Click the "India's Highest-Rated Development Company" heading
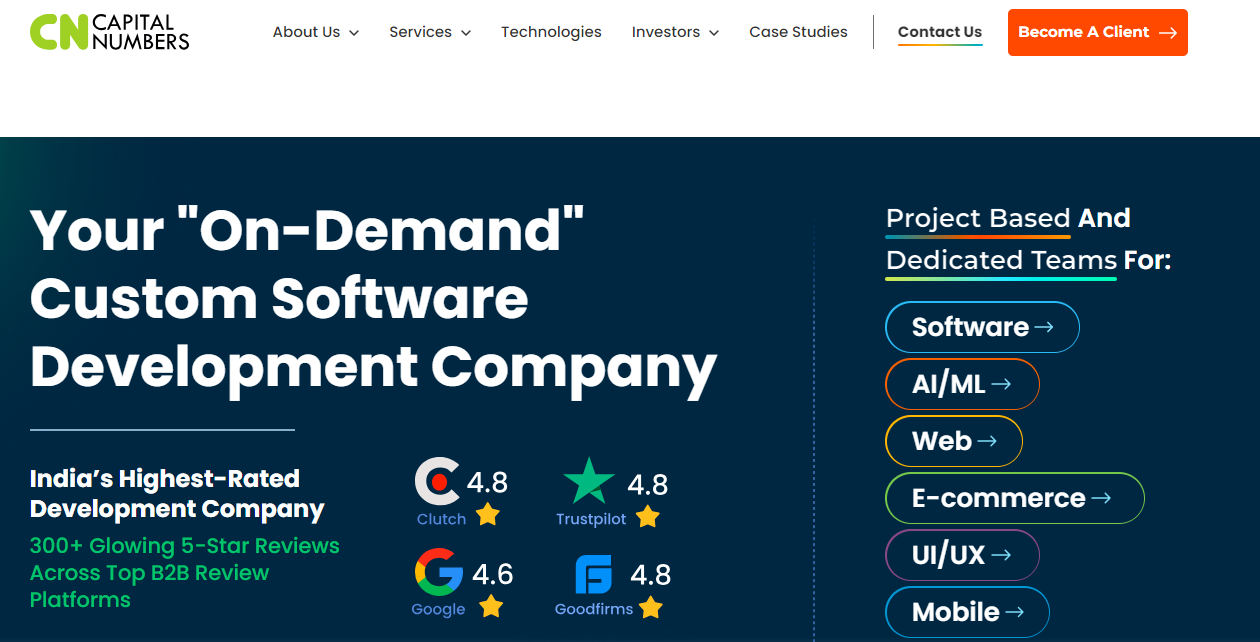This screenshot has height=642, width=1260. pyautogui.click(x=177, y=494)
